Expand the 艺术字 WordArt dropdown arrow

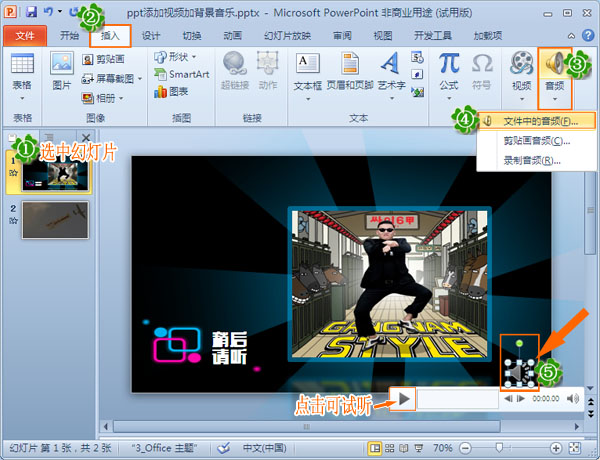point(392,99)
